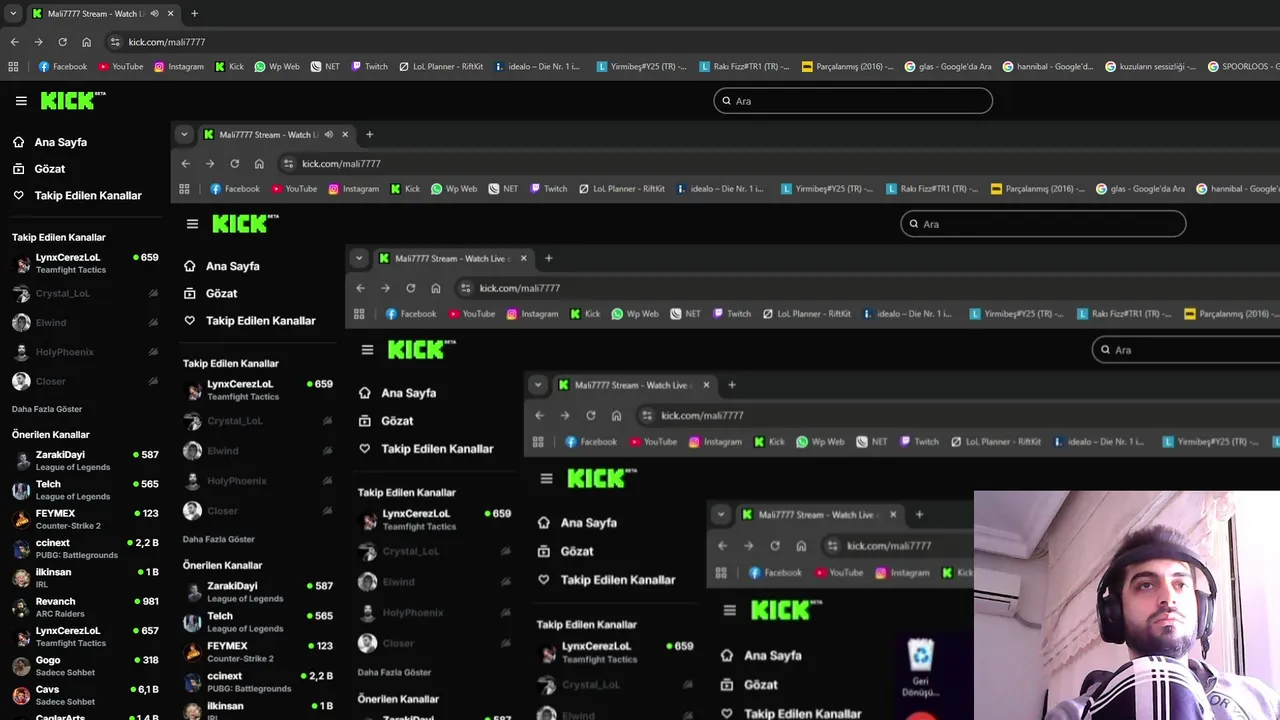This screenshot has width=1280, height=720.
Task: Open Revanch ARC Raiders channel, outermost sidebar
Action: (x=85, y=607)
